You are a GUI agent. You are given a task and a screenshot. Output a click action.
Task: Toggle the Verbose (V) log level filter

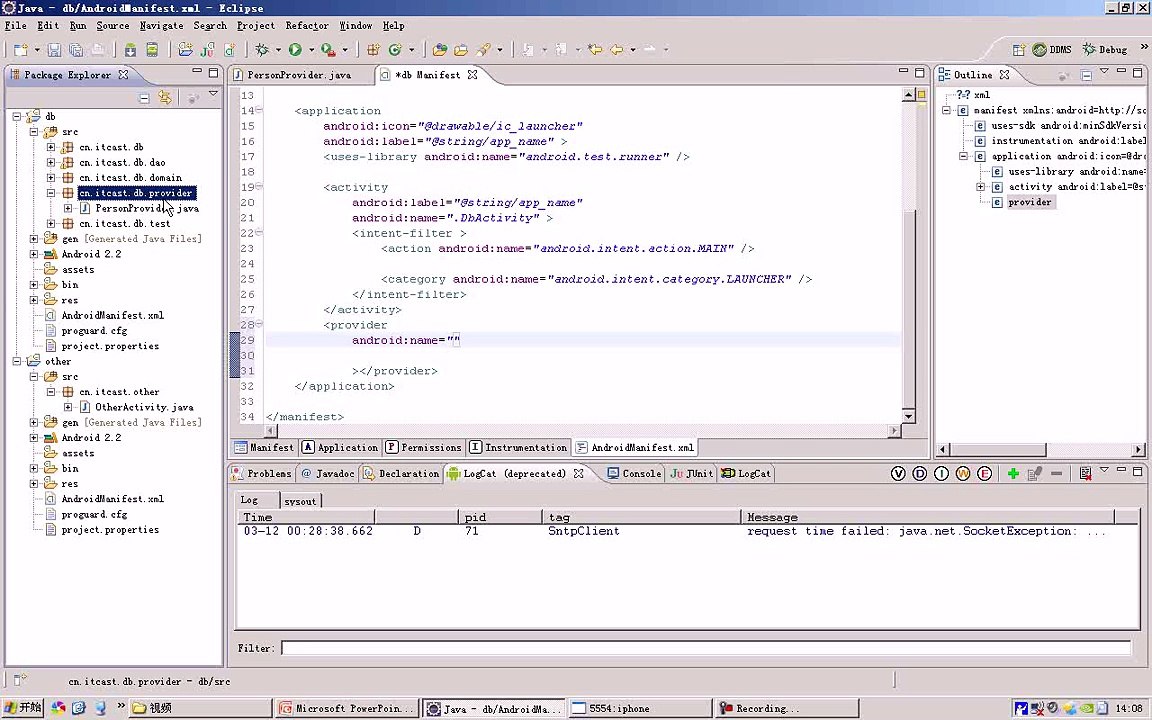[x=898, y=474]
